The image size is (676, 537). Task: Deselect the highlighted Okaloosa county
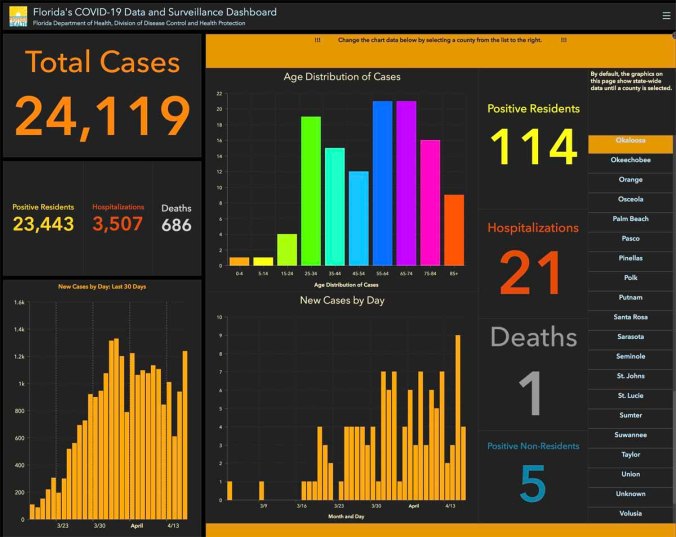(x=630, y=144)
